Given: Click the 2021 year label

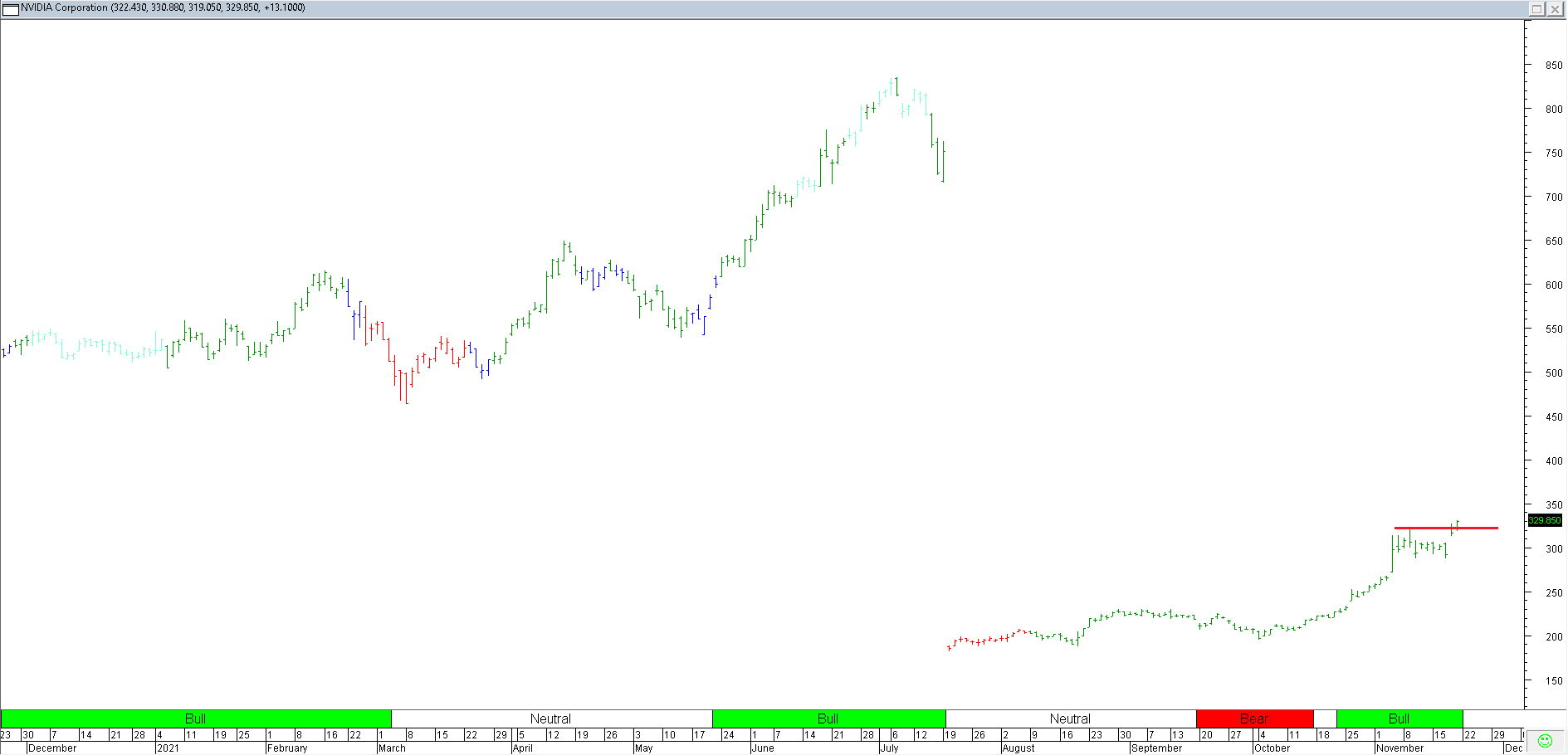Looking at the screenshot, I should pos(169,748).
